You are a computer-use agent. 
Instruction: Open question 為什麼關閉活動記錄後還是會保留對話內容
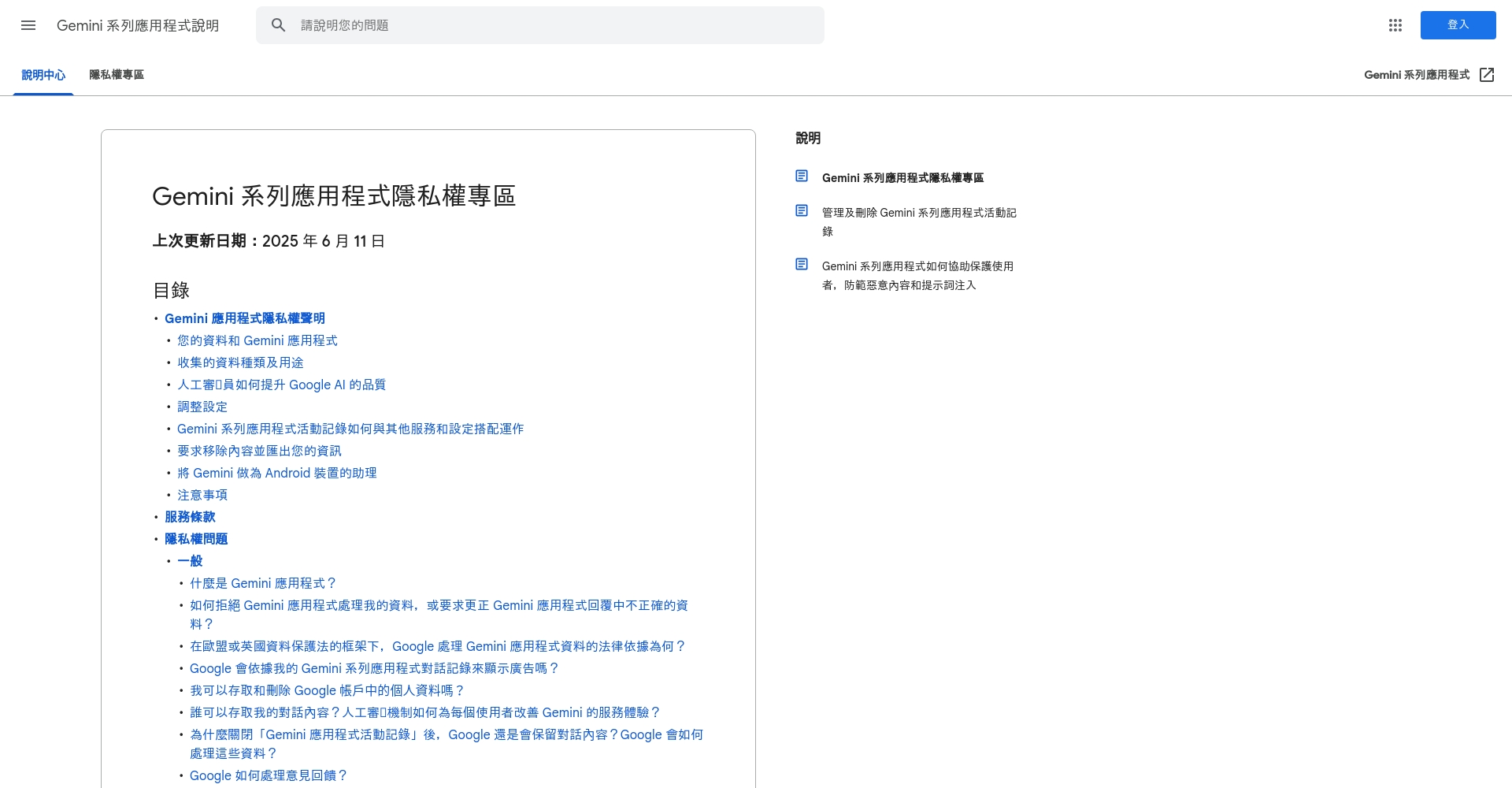[x=447, y=744]
